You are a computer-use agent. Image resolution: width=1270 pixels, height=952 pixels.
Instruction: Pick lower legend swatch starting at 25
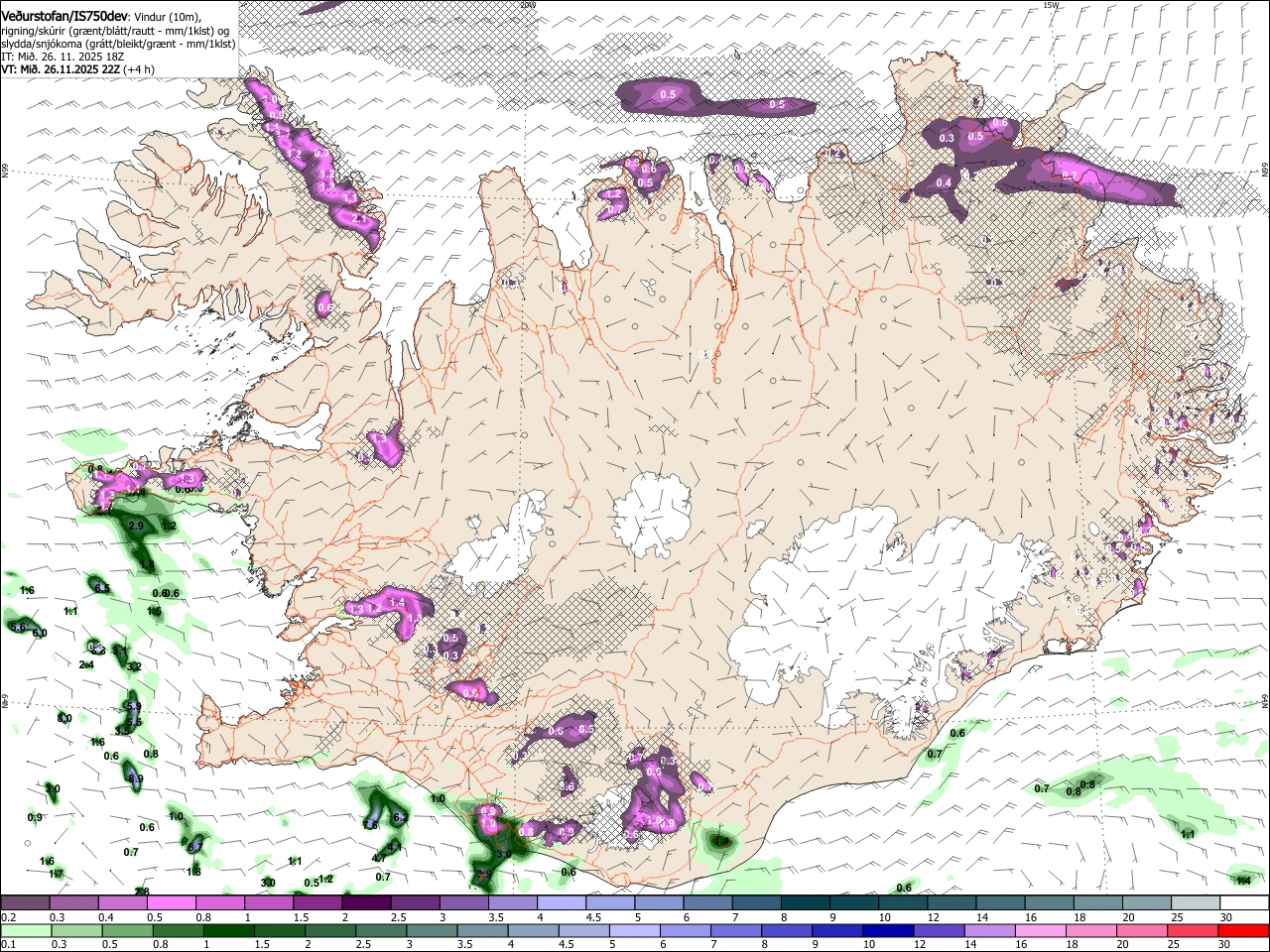[1194, 930]
